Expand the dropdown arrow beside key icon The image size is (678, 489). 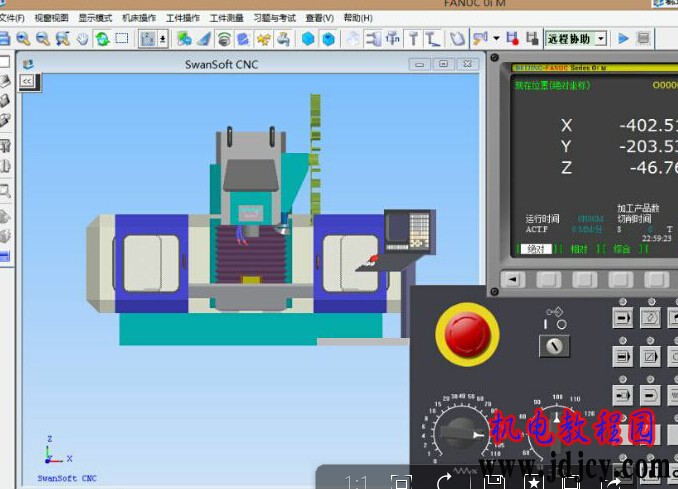(x=496, y=38)
